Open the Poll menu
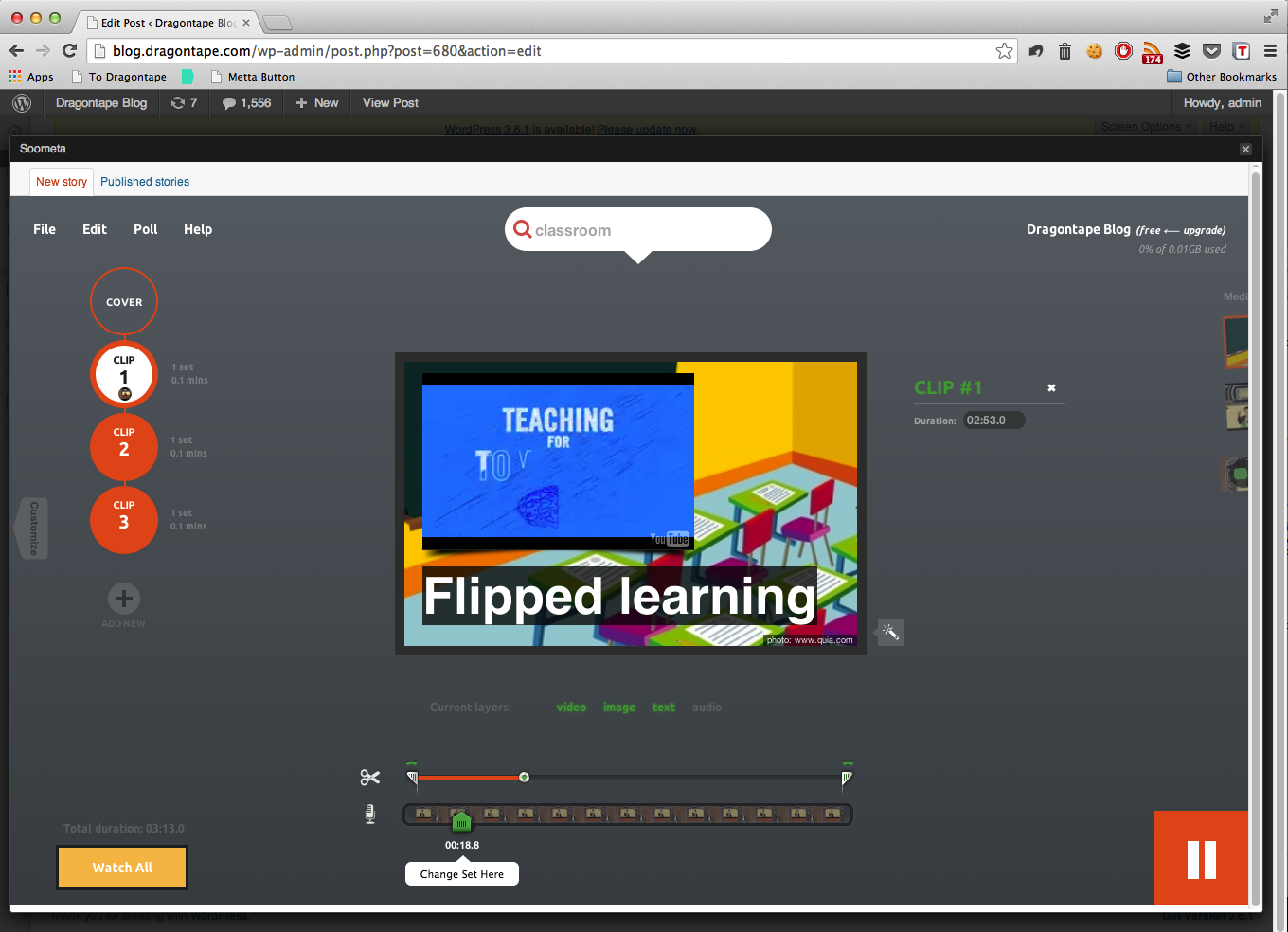Image resolution: width=1288 pixels, height=932 pixels. click(146, 229)
